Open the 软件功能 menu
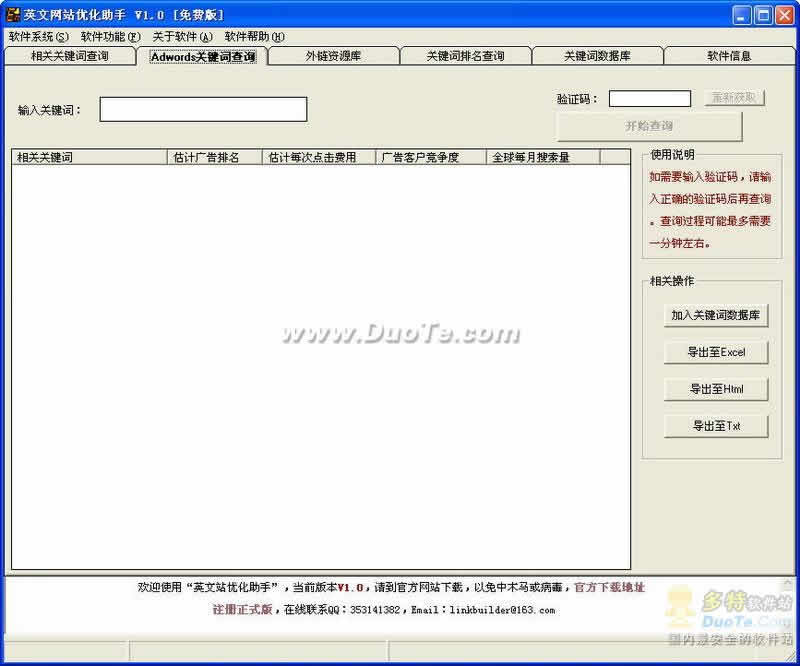This screenshot has height=666, width=800. pyautogui.click(x=110, y=37)
